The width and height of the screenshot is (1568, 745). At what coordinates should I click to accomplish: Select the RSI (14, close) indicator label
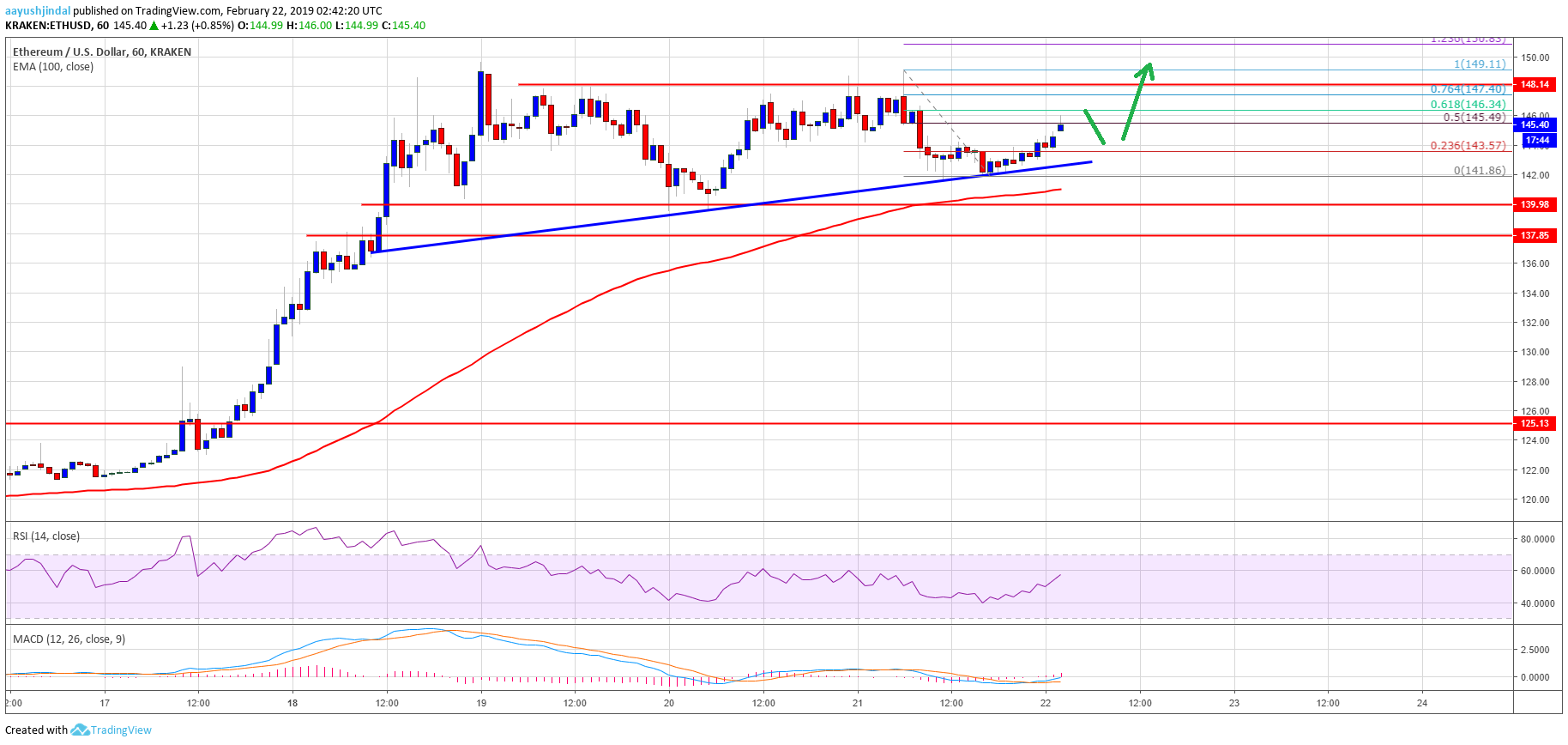pyautogui.click(x=46, y=536)
